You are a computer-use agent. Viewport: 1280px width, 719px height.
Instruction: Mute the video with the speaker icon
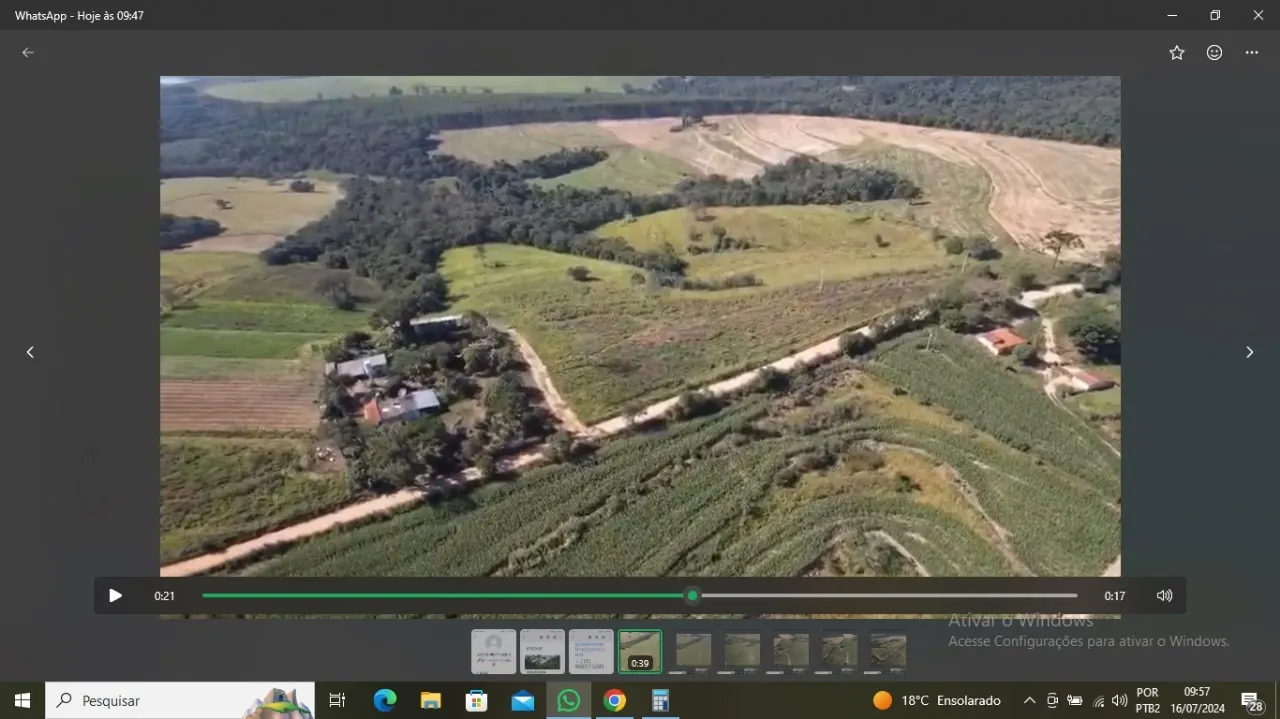pos(1164,596)
